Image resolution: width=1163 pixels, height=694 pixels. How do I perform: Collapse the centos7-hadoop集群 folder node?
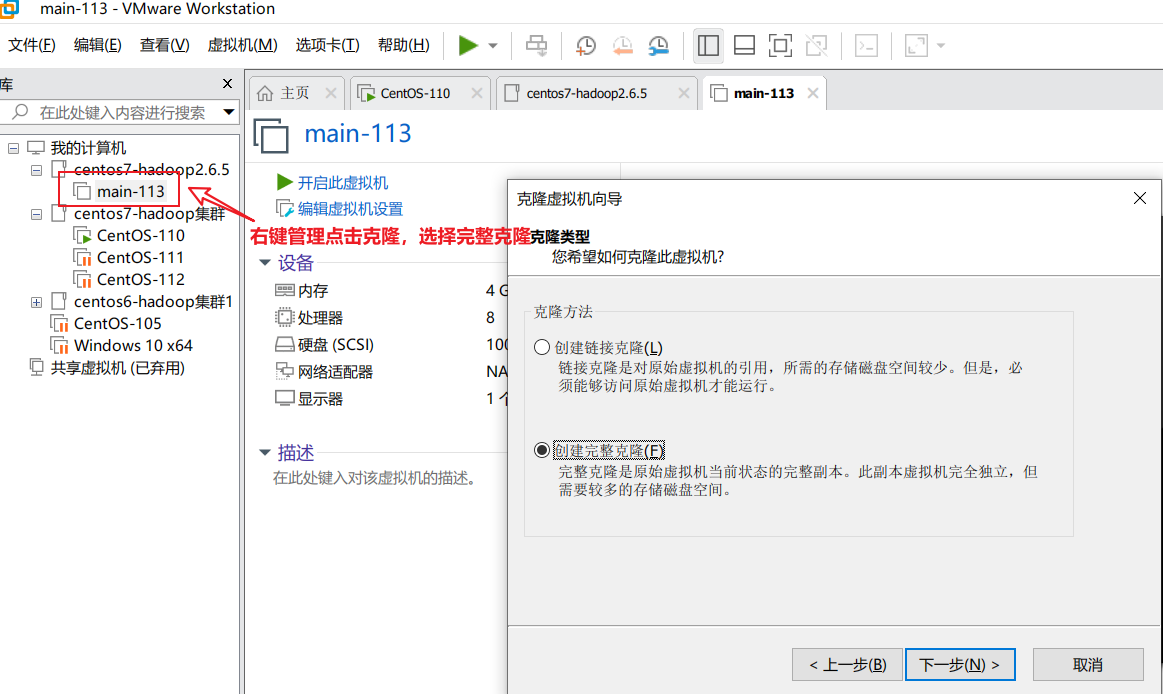[36, 214]
